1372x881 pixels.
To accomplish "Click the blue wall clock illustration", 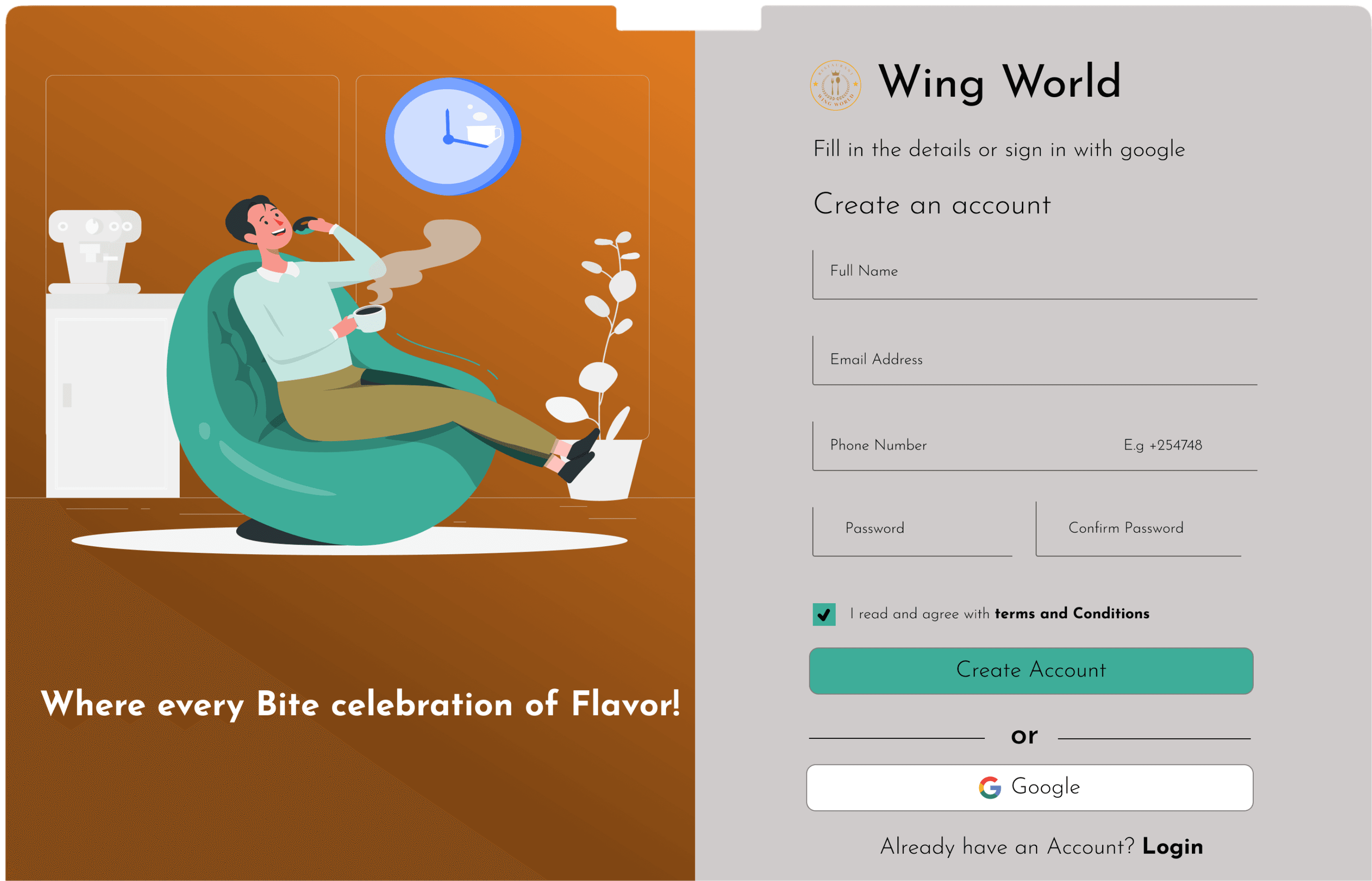I will (453, 136).
